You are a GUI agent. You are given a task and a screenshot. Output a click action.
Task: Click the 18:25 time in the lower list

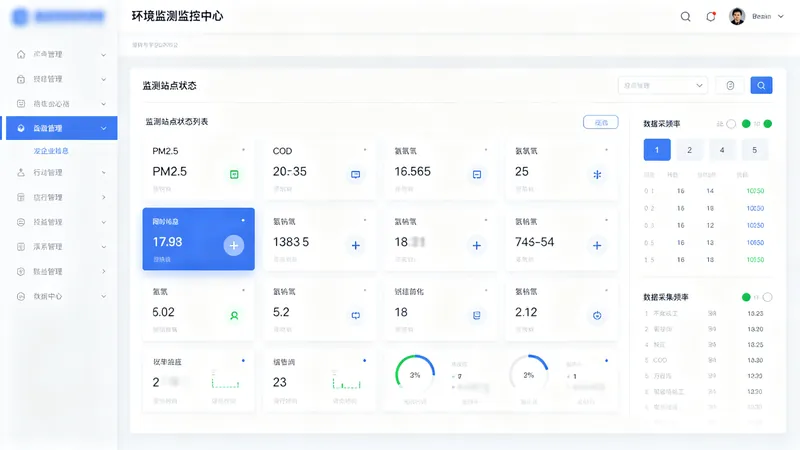click(755, 344)
